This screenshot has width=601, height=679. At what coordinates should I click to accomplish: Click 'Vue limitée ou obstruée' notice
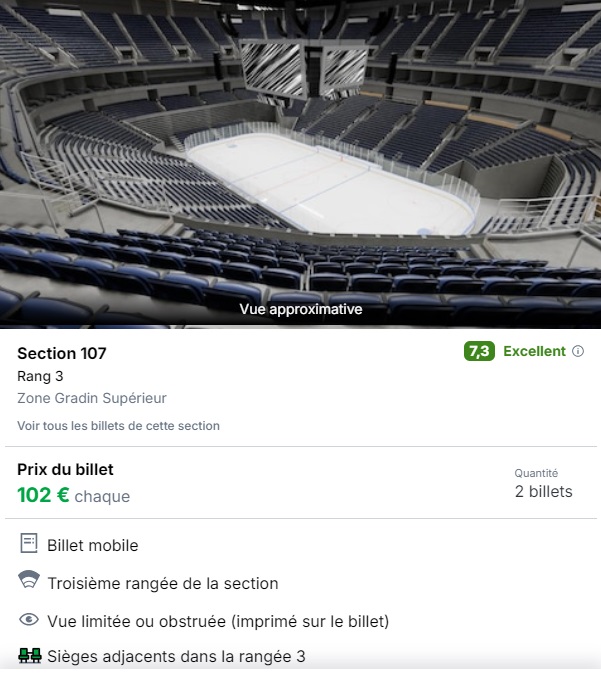[218, 621]
